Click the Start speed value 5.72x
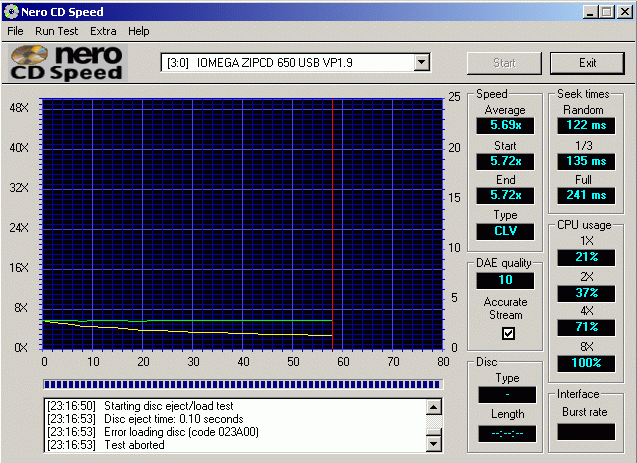The height and width of the screenshot is (463, 637). point(505,161)
